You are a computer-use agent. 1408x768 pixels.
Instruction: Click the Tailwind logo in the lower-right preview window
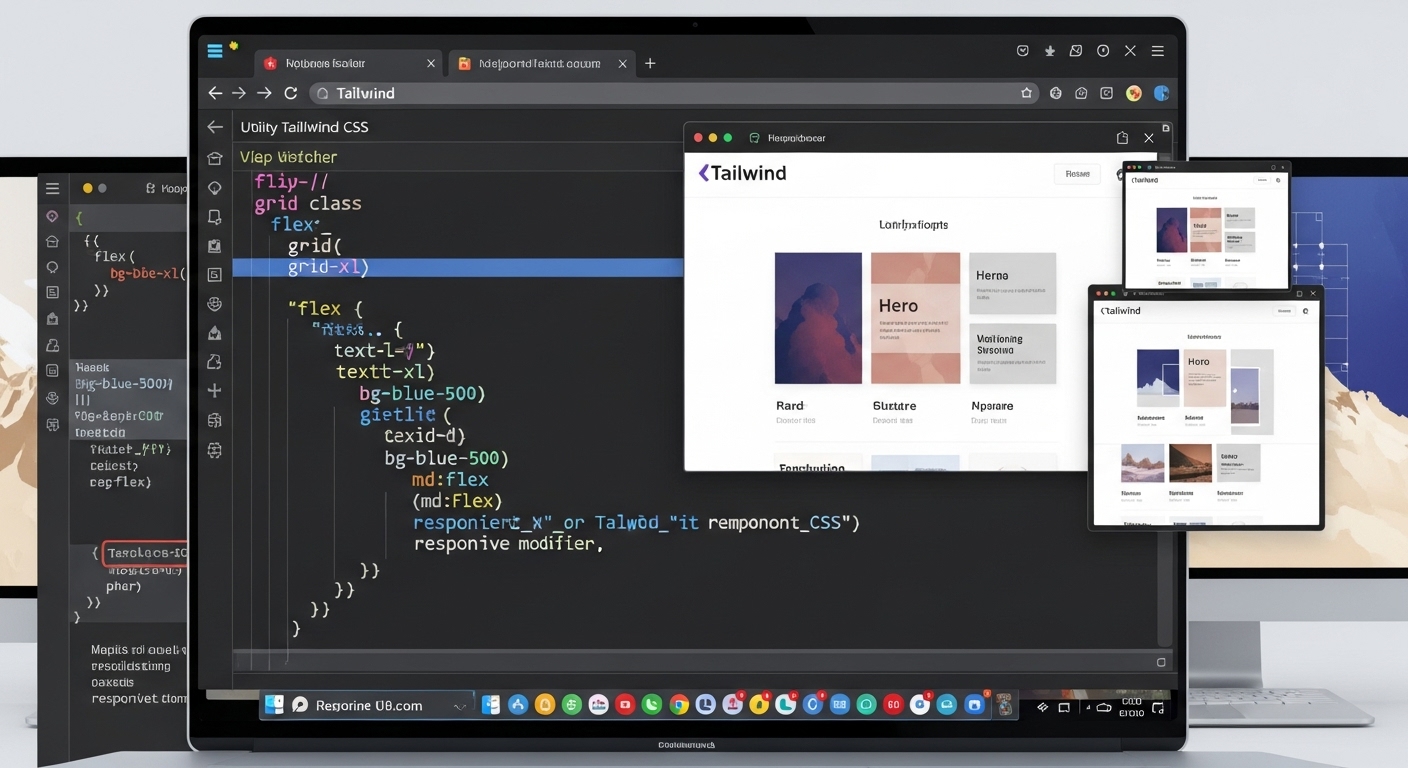(x=1120, y=311)
